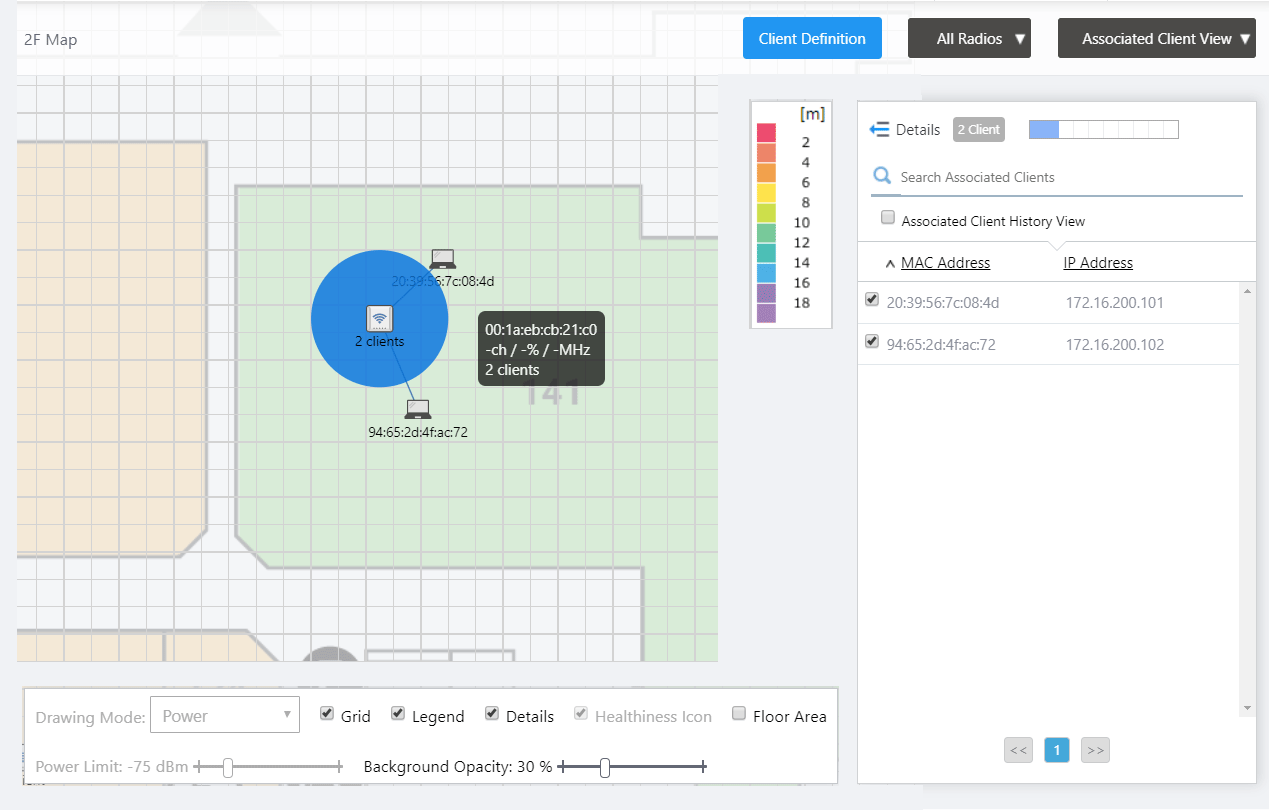Image resolution: width=1269 pixels, height=810 pixels.
Task: Click the blue 16 m legend swatch
Action: point(766,273)
